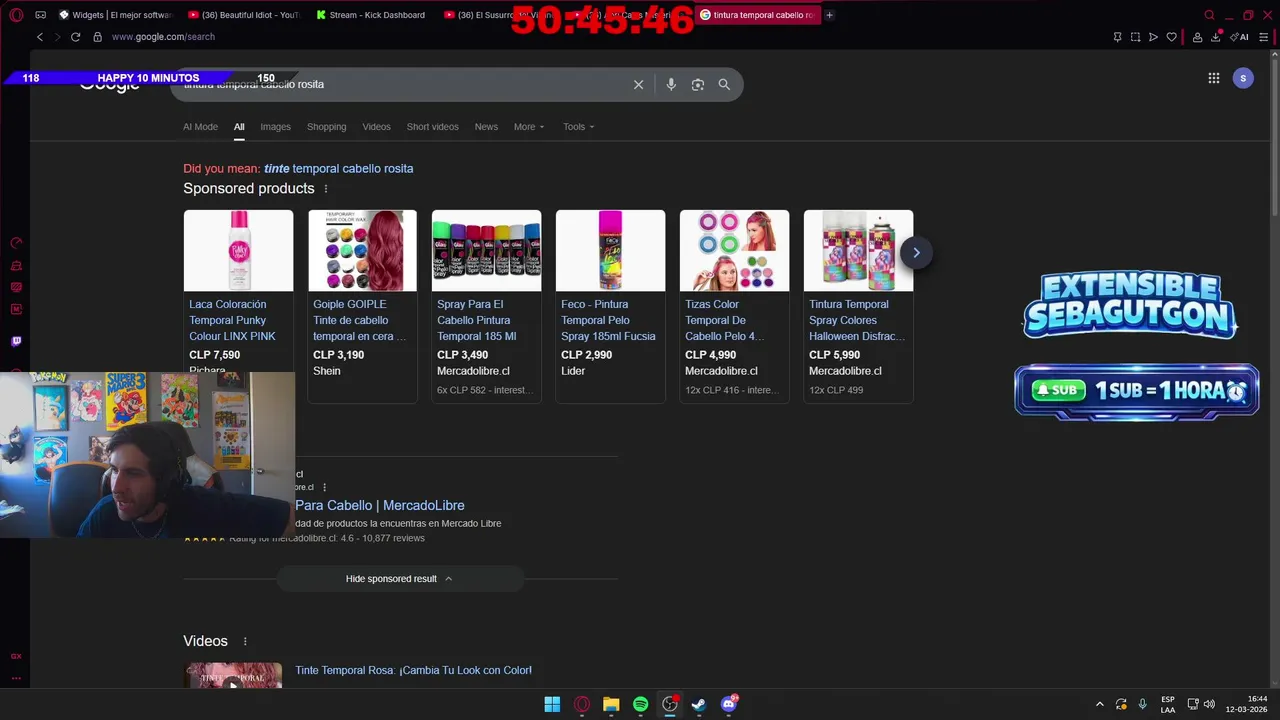Open ESP LAA language switcher
Viewport: 1280px width, 720px height.
1168,704
